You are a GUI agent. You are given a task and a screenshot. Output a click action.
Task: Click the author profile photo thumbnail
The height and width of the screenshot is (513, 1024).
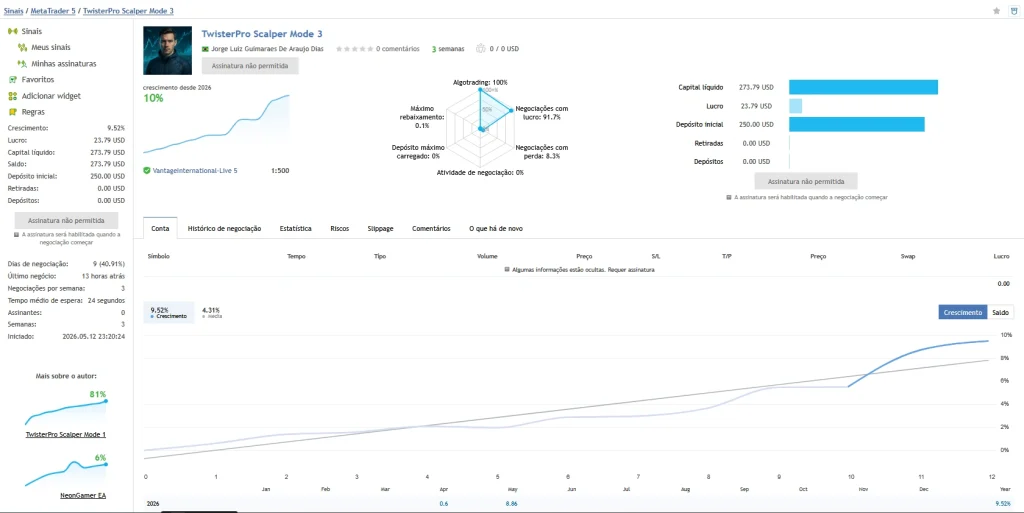tap(167, 51)
